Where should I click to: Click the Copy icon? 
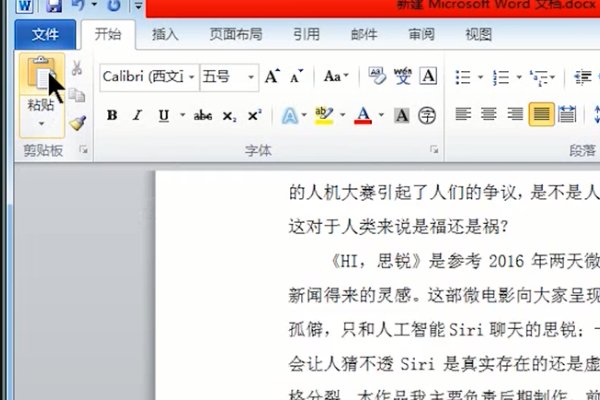77,95
